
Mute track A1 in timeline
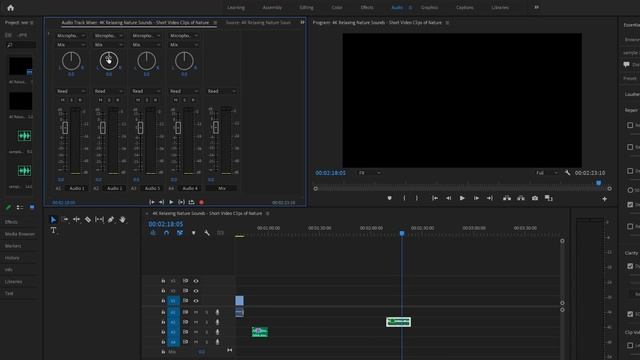196,312
